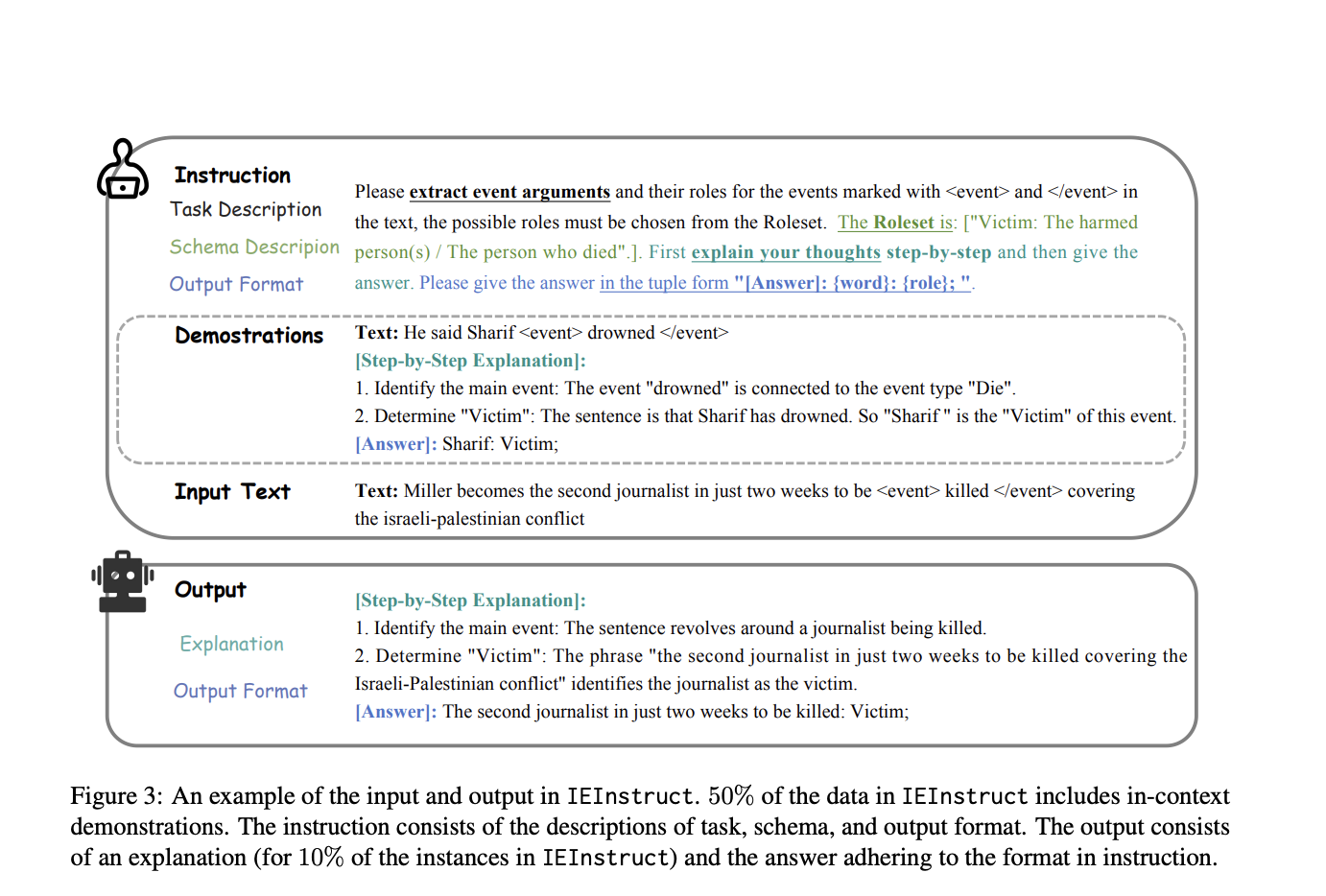
Task: Click the [Answer] tag in the output box
Action: pos(395,712)
